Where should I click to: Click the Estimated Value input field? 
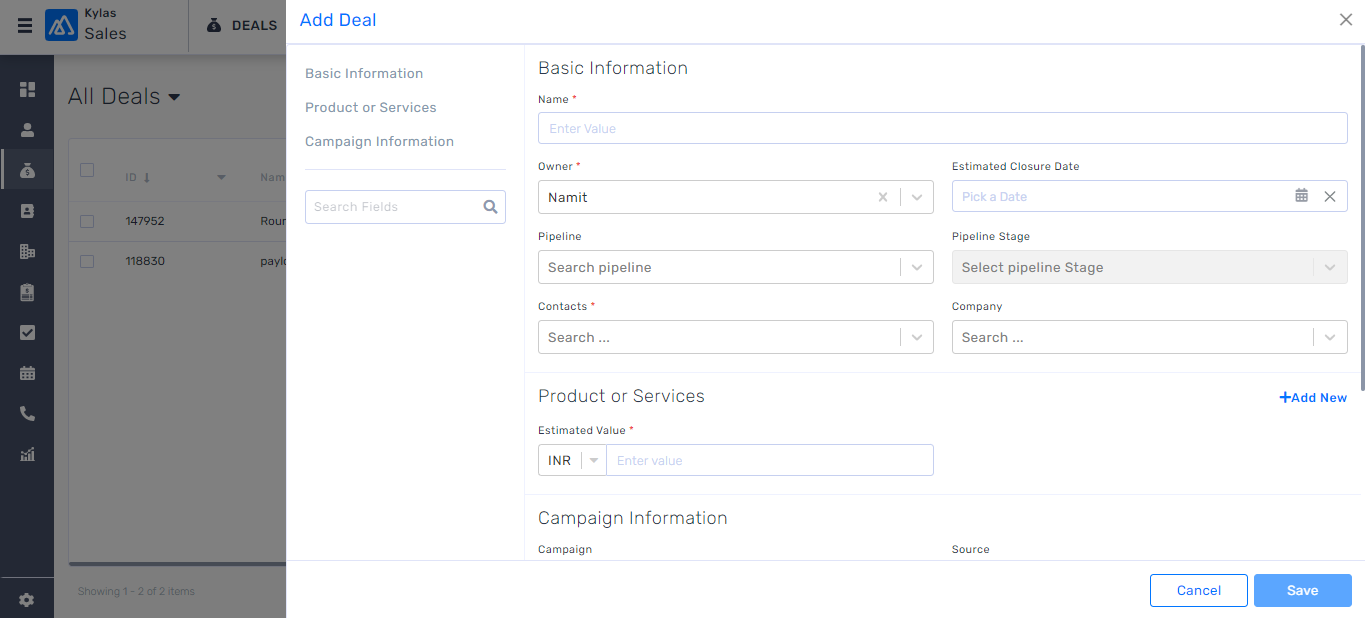[x=769, y=460]
